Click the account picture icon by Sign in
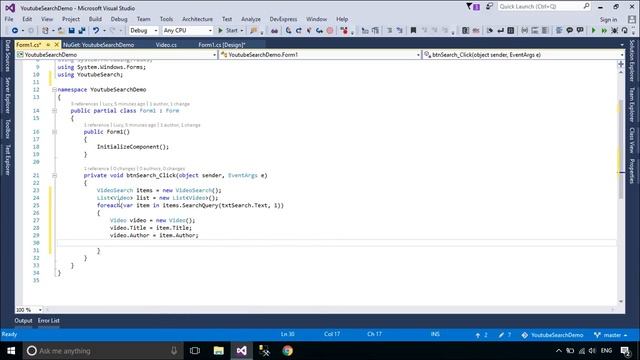The image size is (640, 360). tap(631, 19)
